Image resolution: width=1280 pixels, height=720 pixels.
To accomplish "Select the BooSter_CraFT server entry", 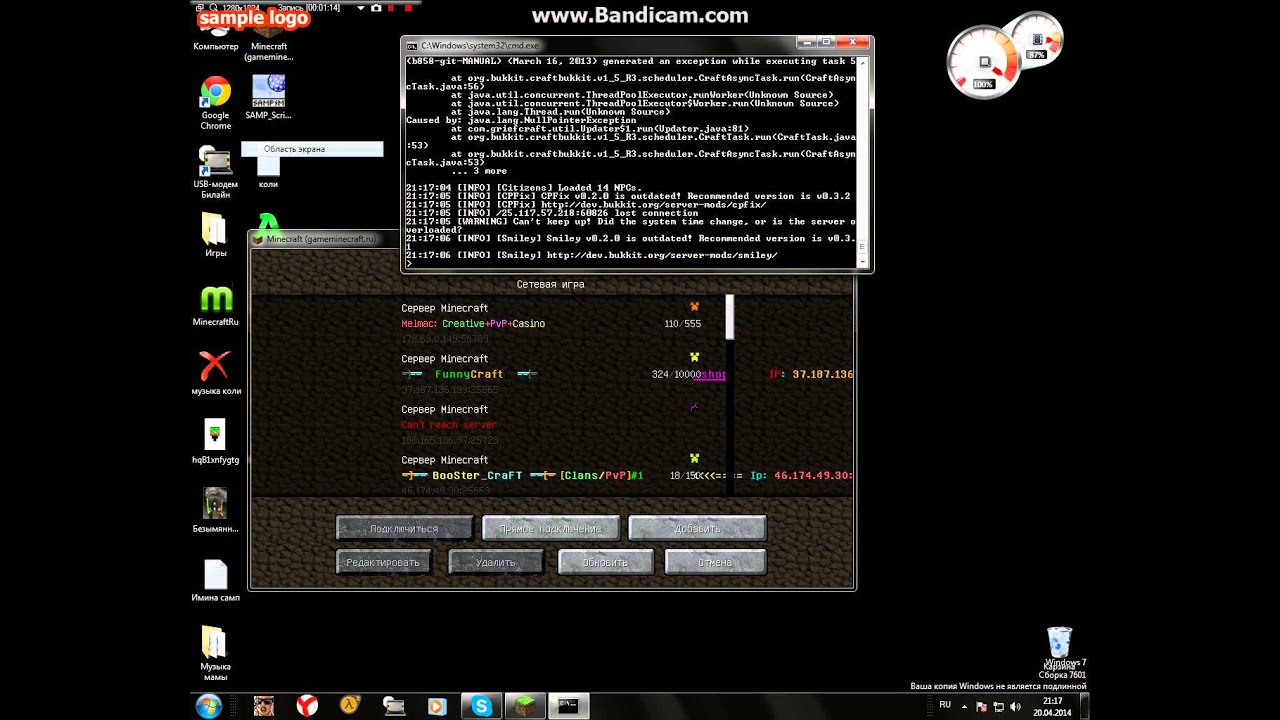I will (x=551, y=475).
